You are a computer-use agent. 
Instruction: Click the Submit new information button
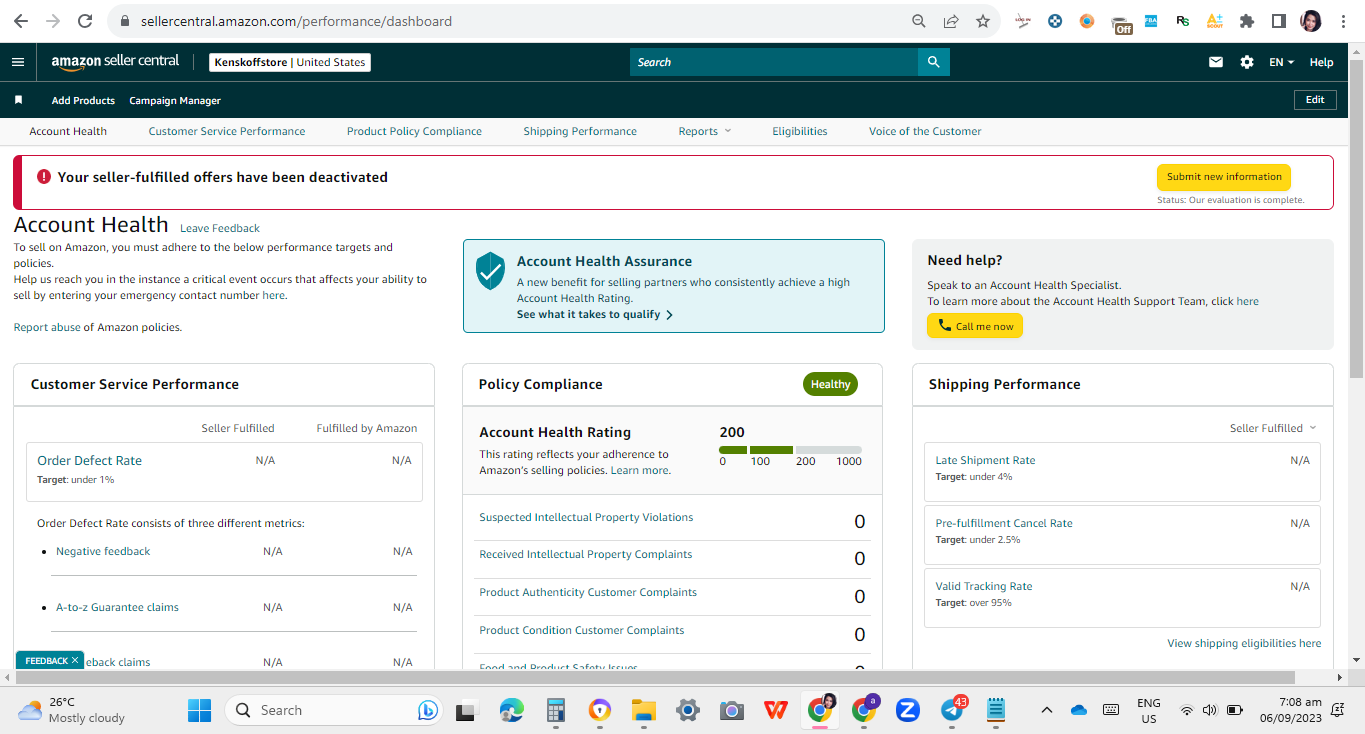tap(1224, 177)
